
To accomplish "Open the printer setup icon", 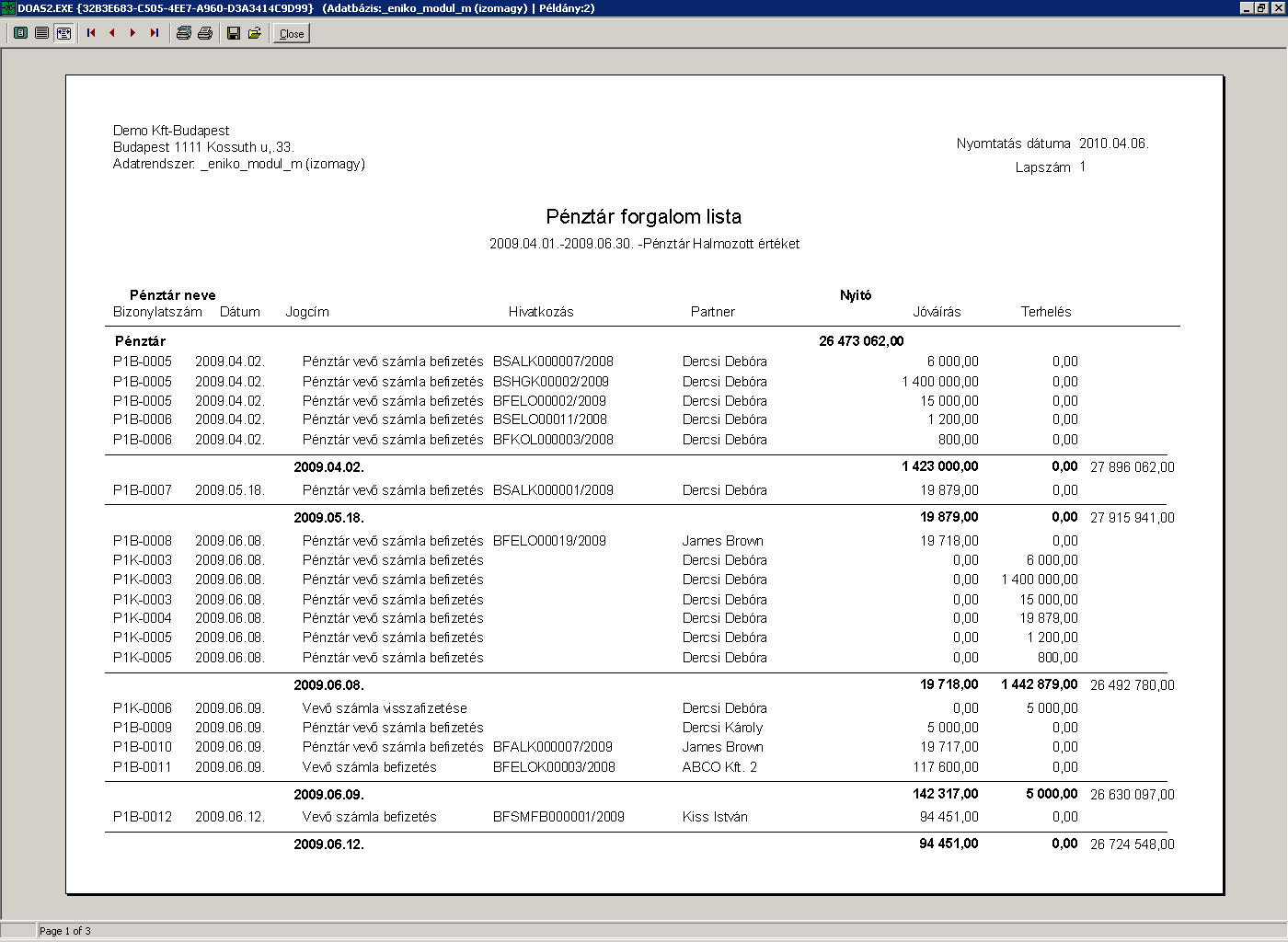I will tap(184, 33).
